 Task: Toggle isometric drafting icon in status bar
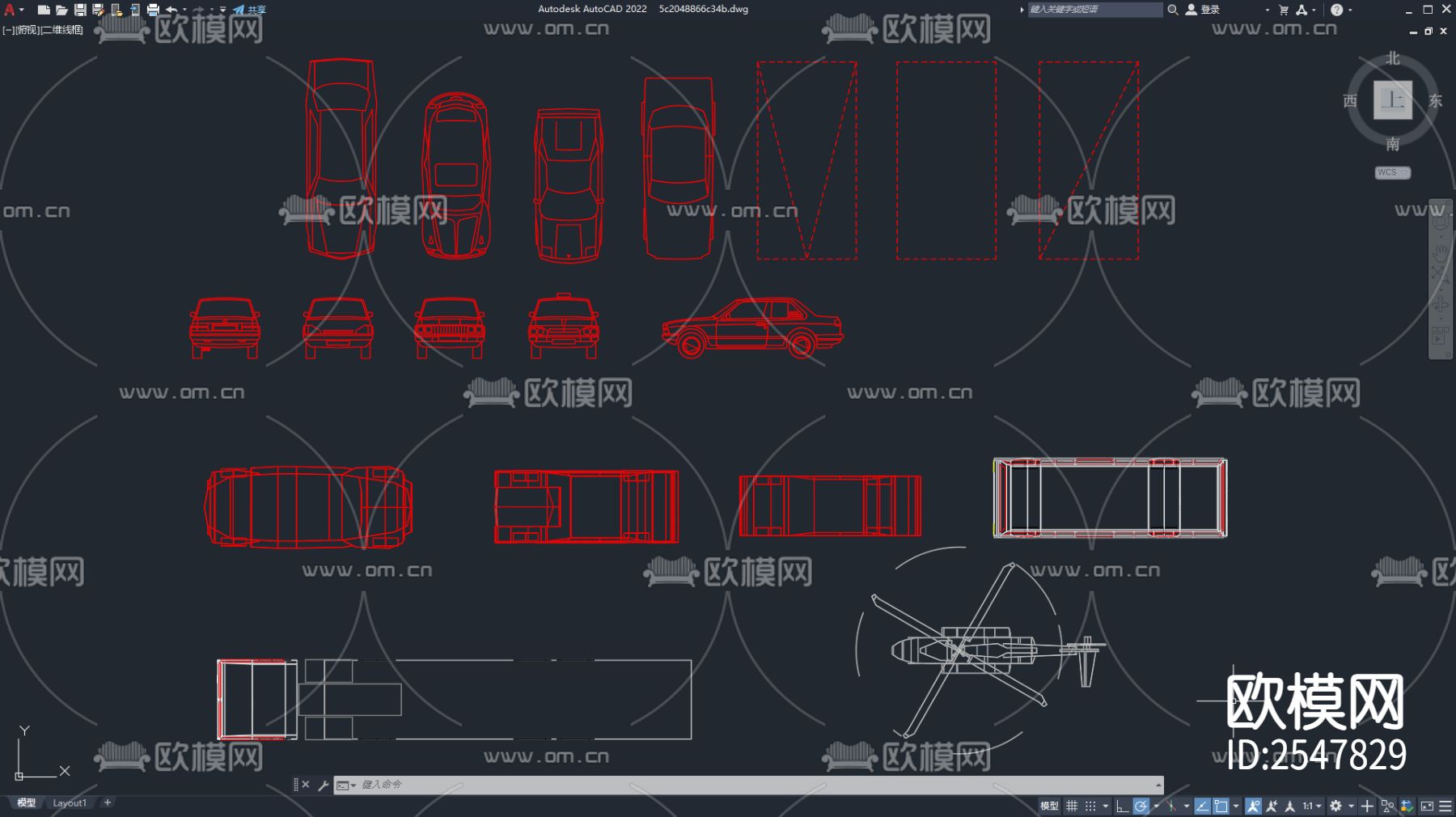(x=1171, y=806)
